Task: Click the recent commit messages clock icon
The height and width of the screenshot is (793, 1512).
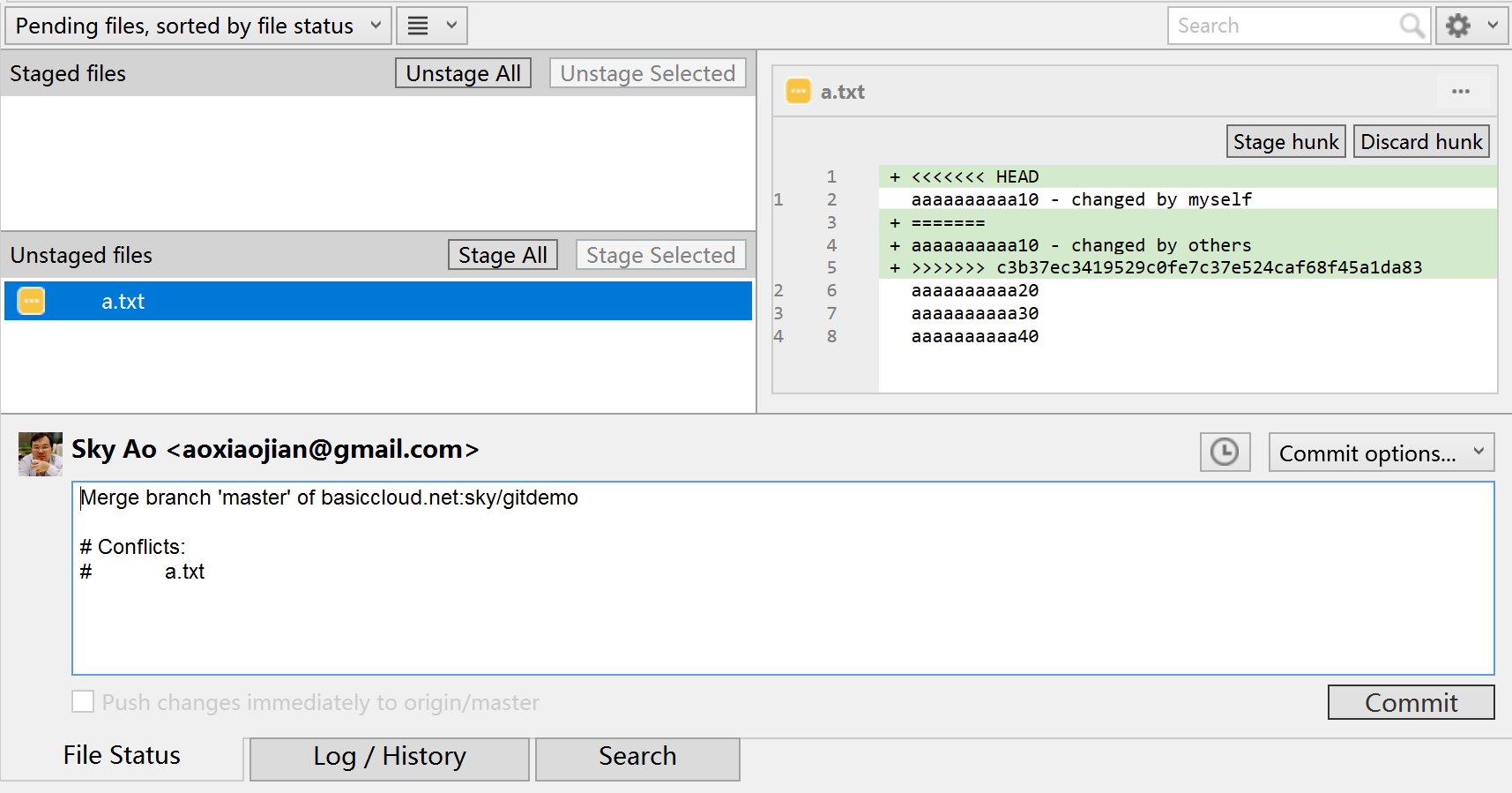Action: tap(1224, 453)
